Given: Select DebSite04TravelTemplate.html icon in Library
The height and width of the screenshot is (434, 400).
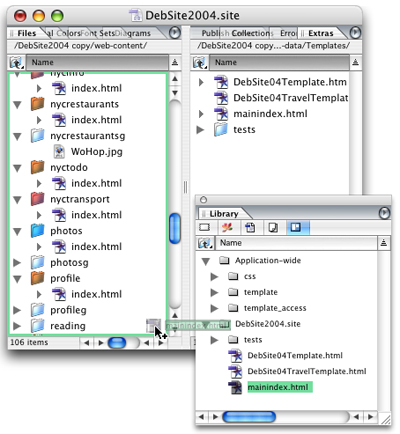Looking at the screenshot, I should [x=235, y=371].
